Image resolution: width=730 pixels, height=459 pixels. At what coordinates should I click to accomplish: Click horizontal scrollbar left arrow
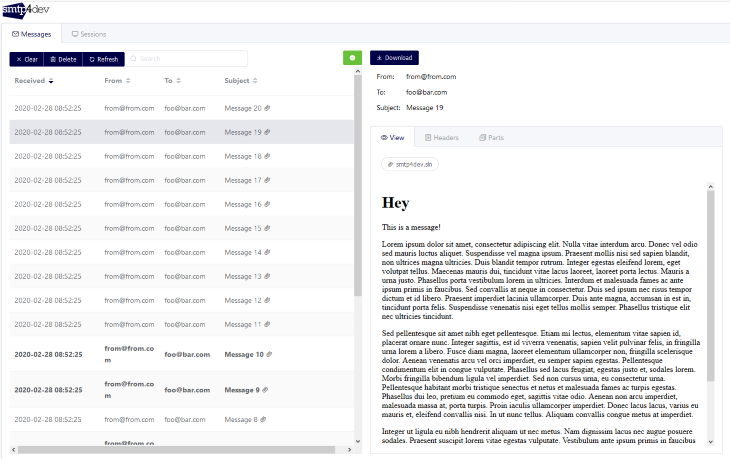click(x=14, y=450)
